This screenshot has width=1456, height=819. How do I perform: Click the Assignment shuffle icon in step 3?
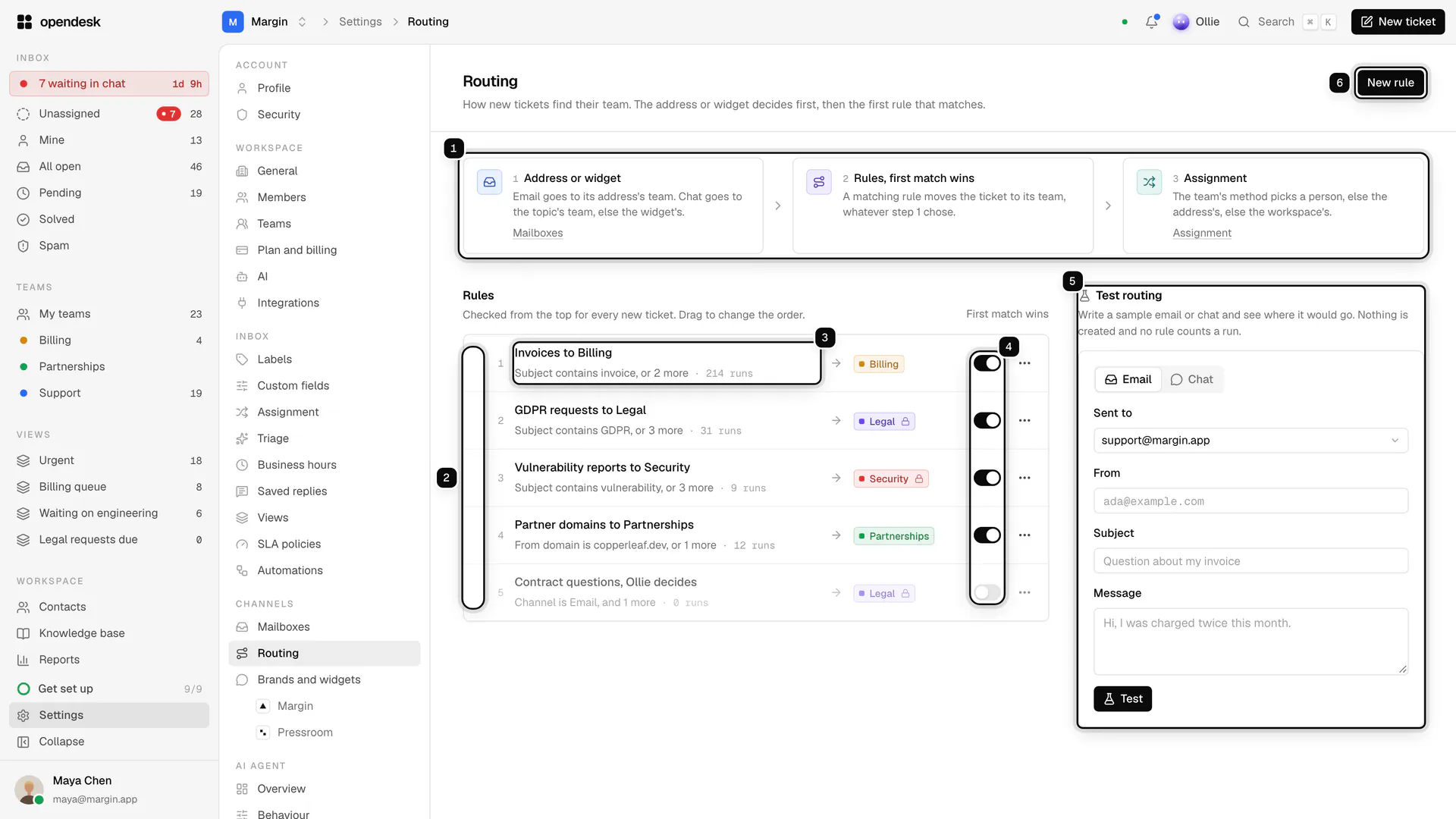[1149, 182]
